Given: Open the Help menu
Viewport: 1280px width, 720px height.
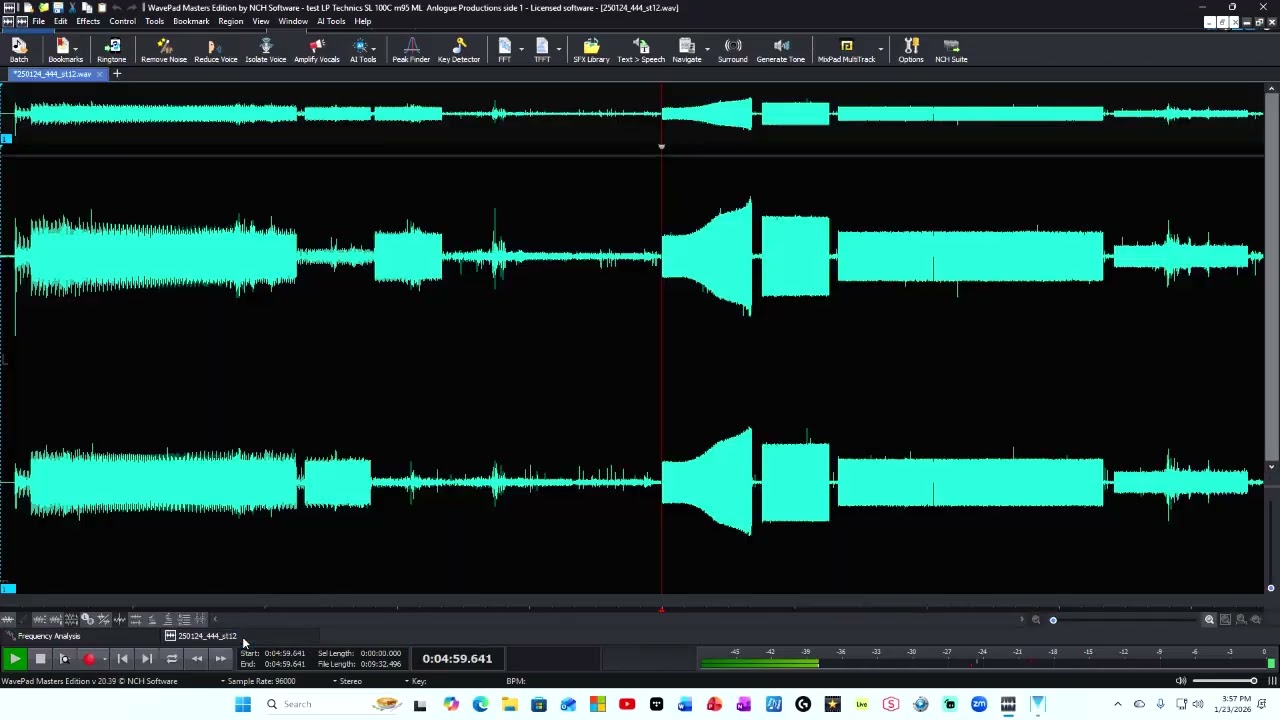Looking at the screenshot, I should pos(362,21).
